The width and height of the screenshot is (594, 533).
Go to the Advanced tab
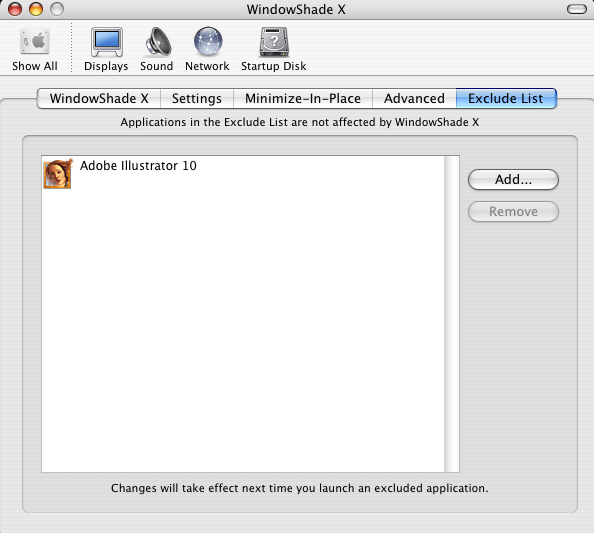pos(414,98)
